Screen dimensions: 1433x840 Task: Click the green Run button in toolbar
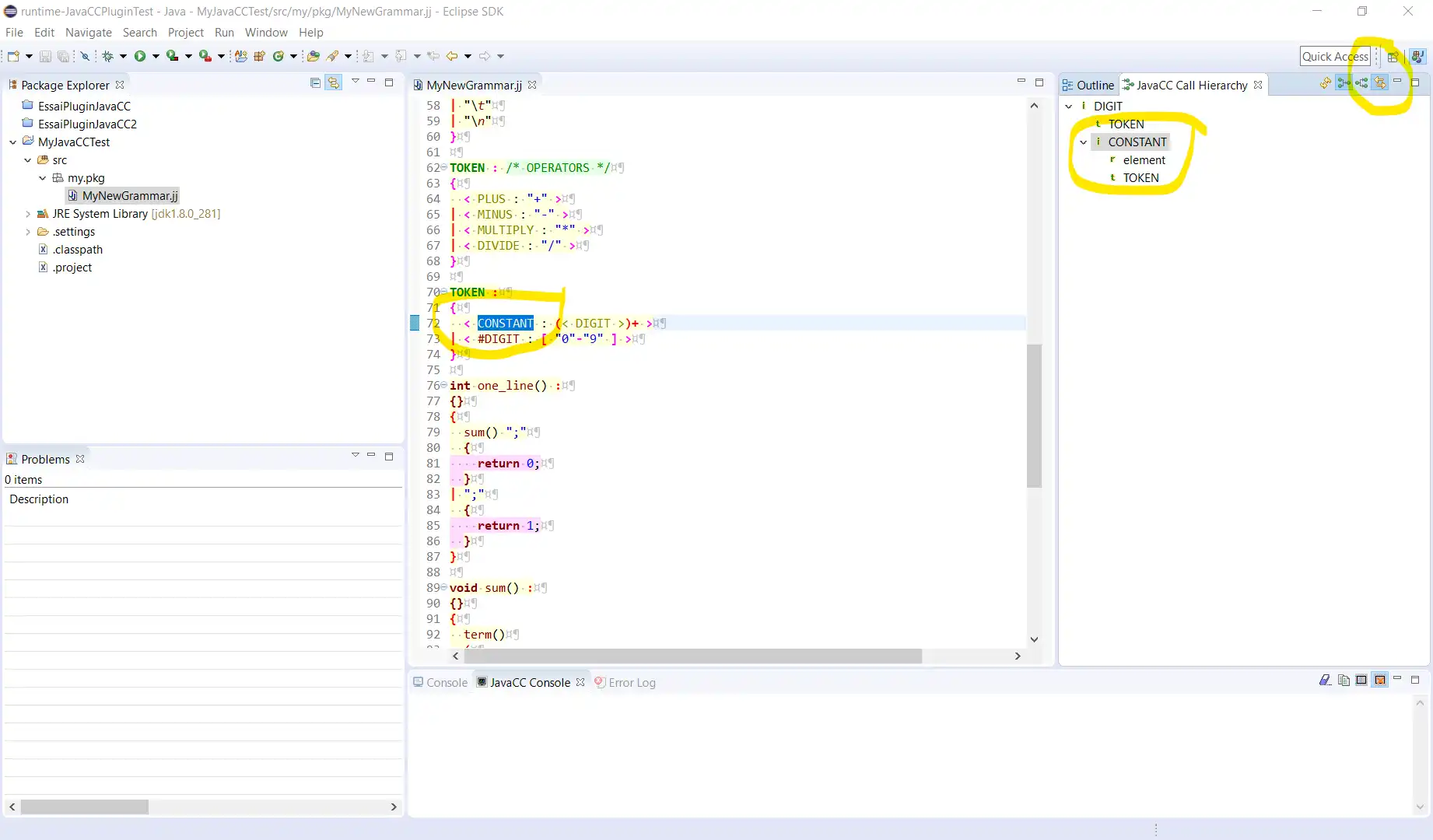(x=140, y=56)
